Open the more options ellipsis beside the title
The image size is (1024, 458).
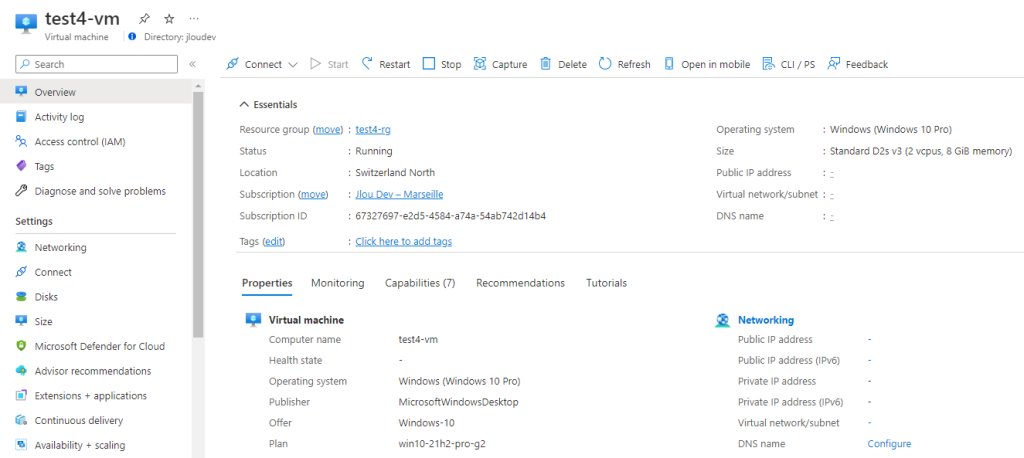tap(194, 19)
